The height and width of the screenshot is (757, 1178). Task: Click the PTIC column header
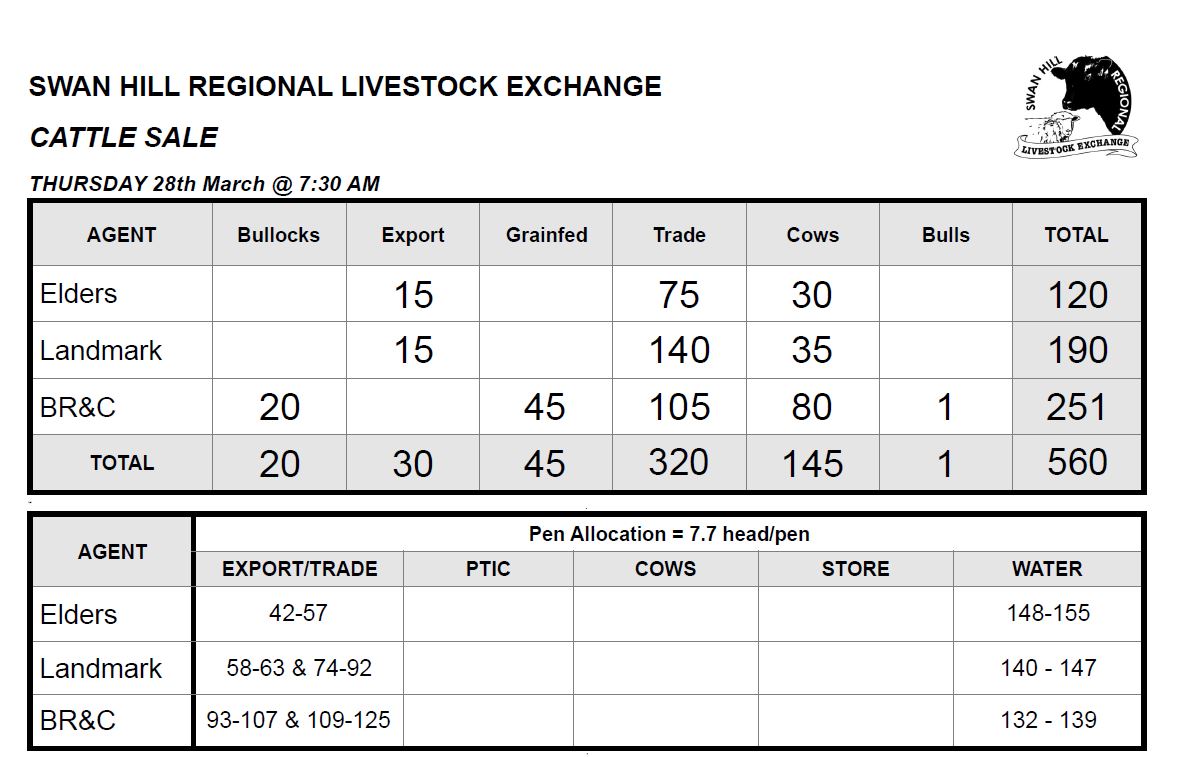pyautogui.click(x=488, y=569)
